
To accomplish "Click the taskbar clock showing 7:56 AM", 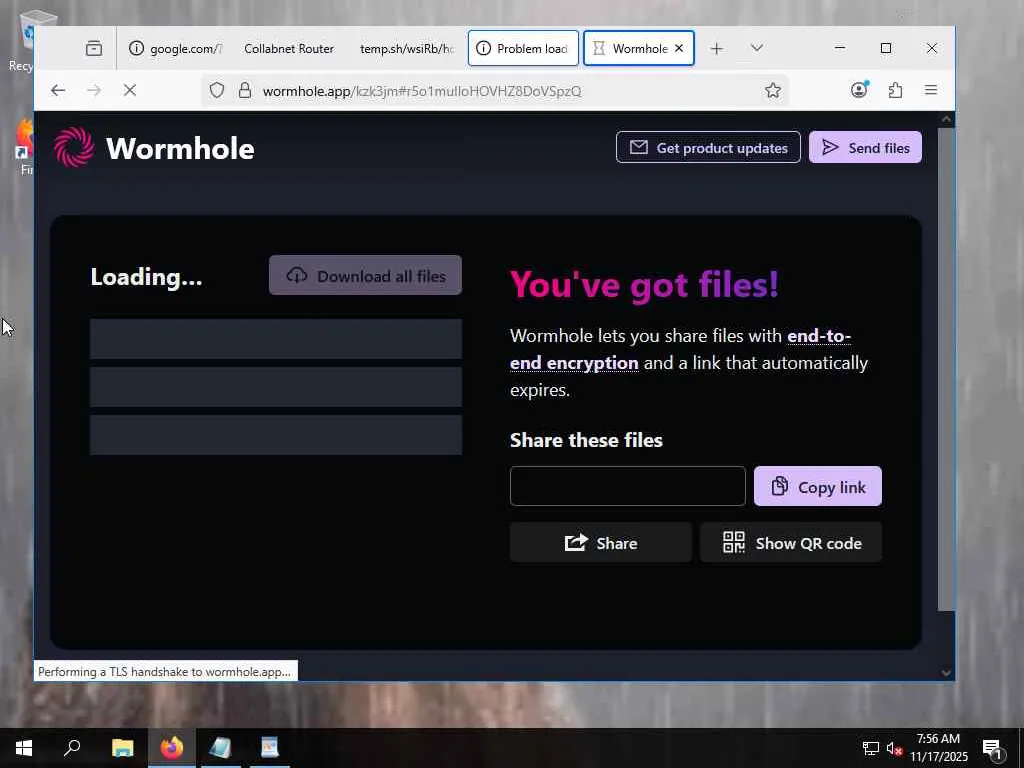I will (938, 748).
